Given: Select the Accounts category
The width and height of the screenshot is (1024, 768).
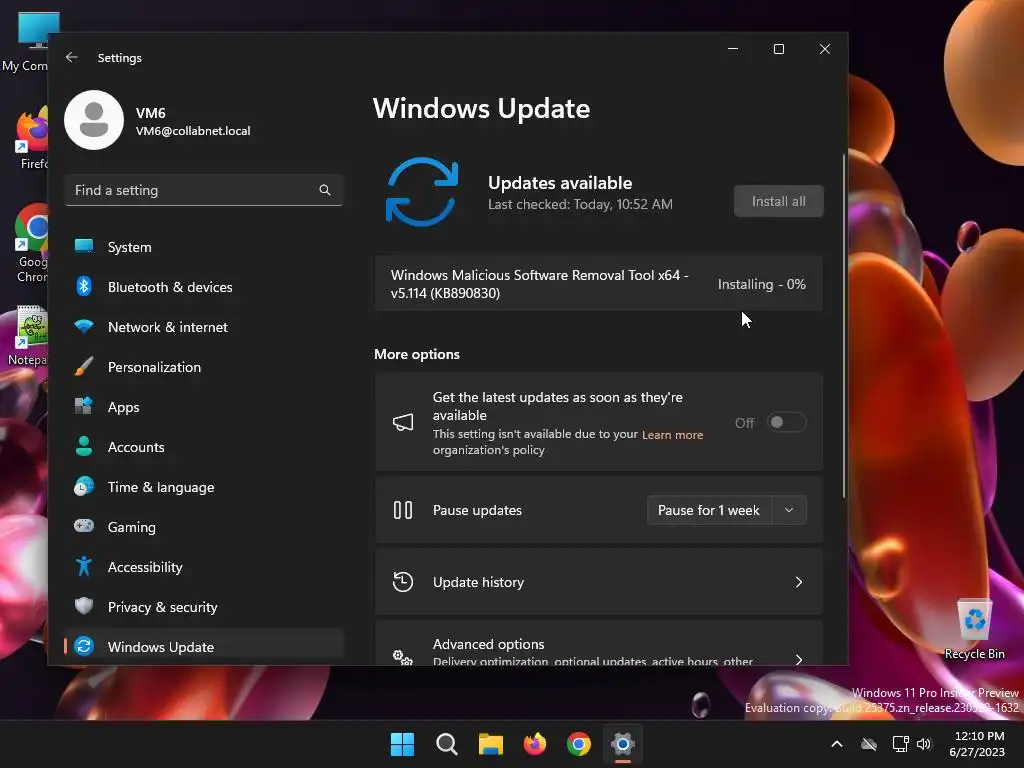Looking at the screenshot, I should click(x=204, y=447).
